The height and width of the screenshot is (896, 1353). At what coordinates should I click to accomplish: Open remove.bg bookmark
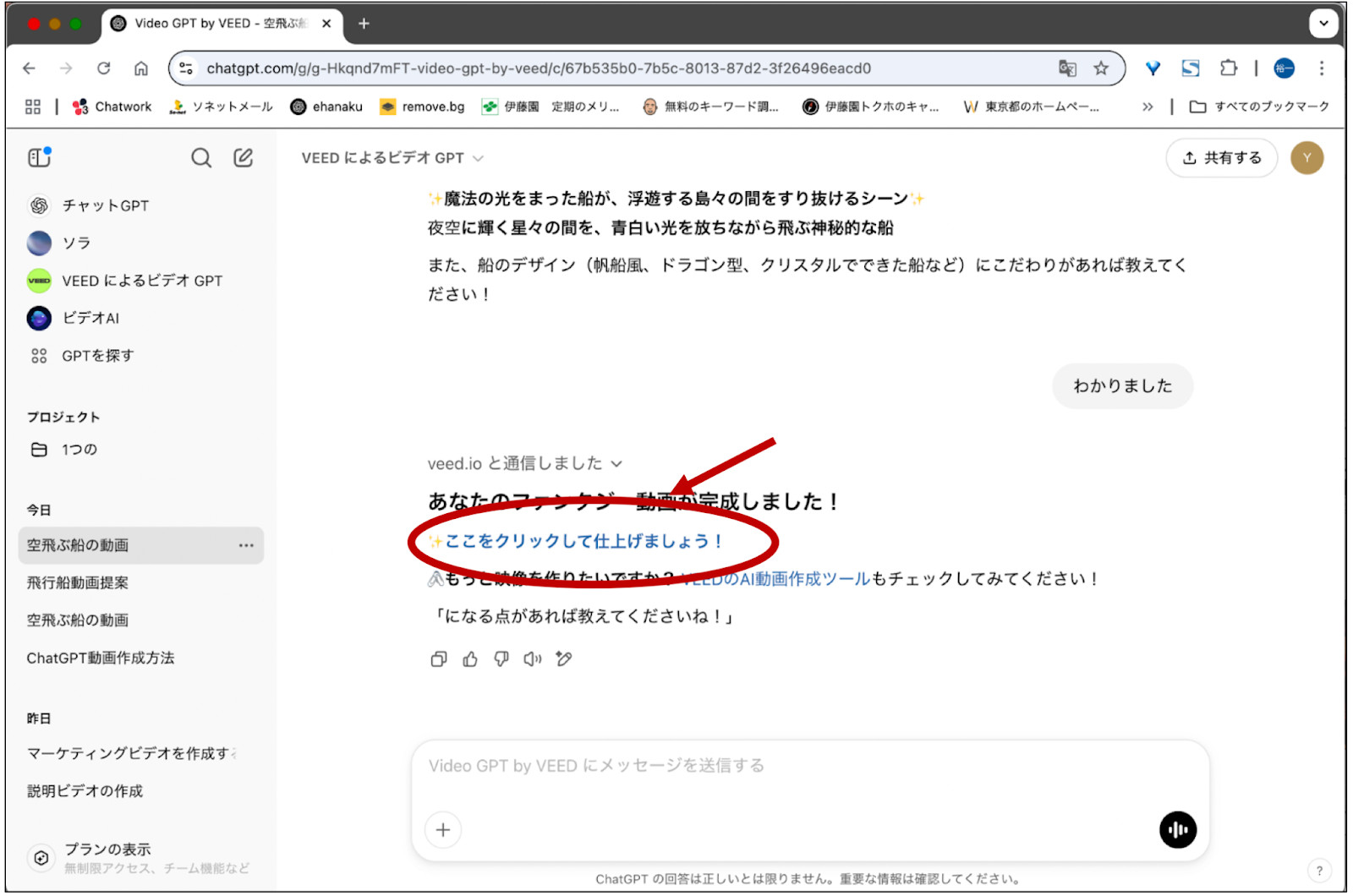(423, 107)
